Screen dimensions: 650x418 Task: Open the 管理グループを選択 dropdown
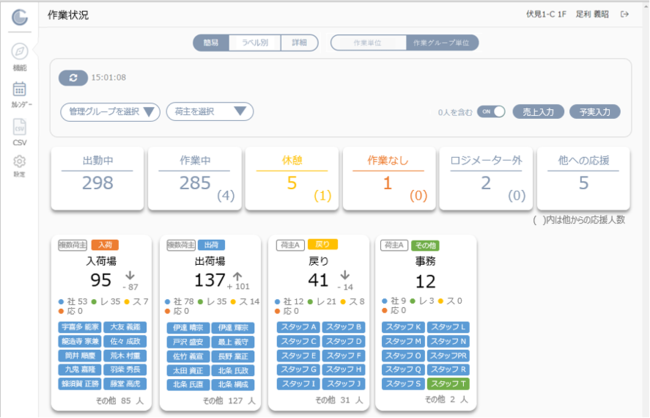click(x=110, y=112)
